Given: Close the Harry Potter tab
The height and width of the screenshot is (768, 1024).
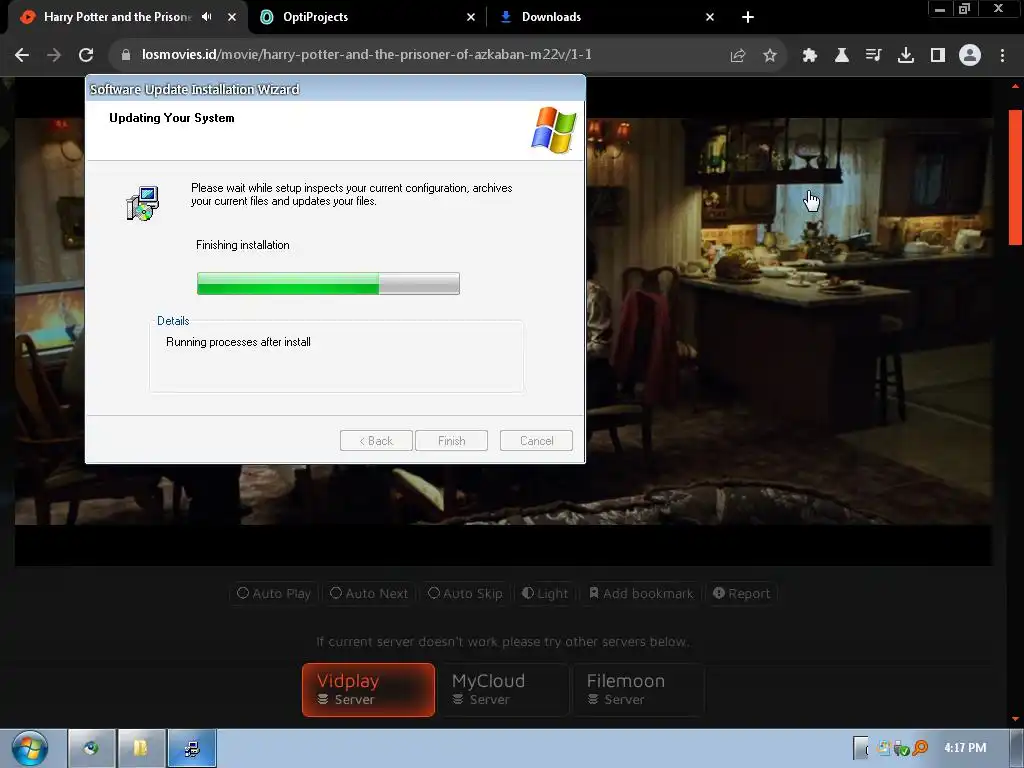Looking at the screenshot, I should [232, 17].
